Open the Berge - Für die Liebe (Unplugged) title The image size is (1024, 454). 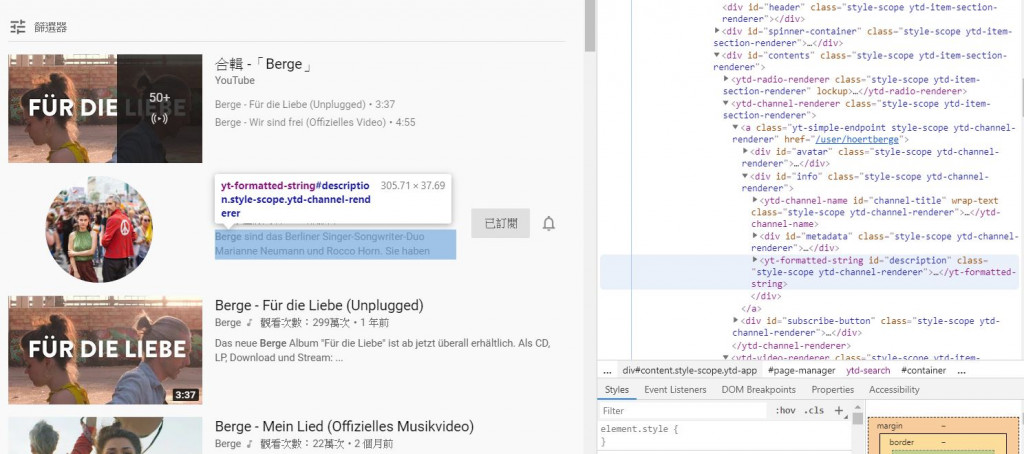click(x=319, y=305)
